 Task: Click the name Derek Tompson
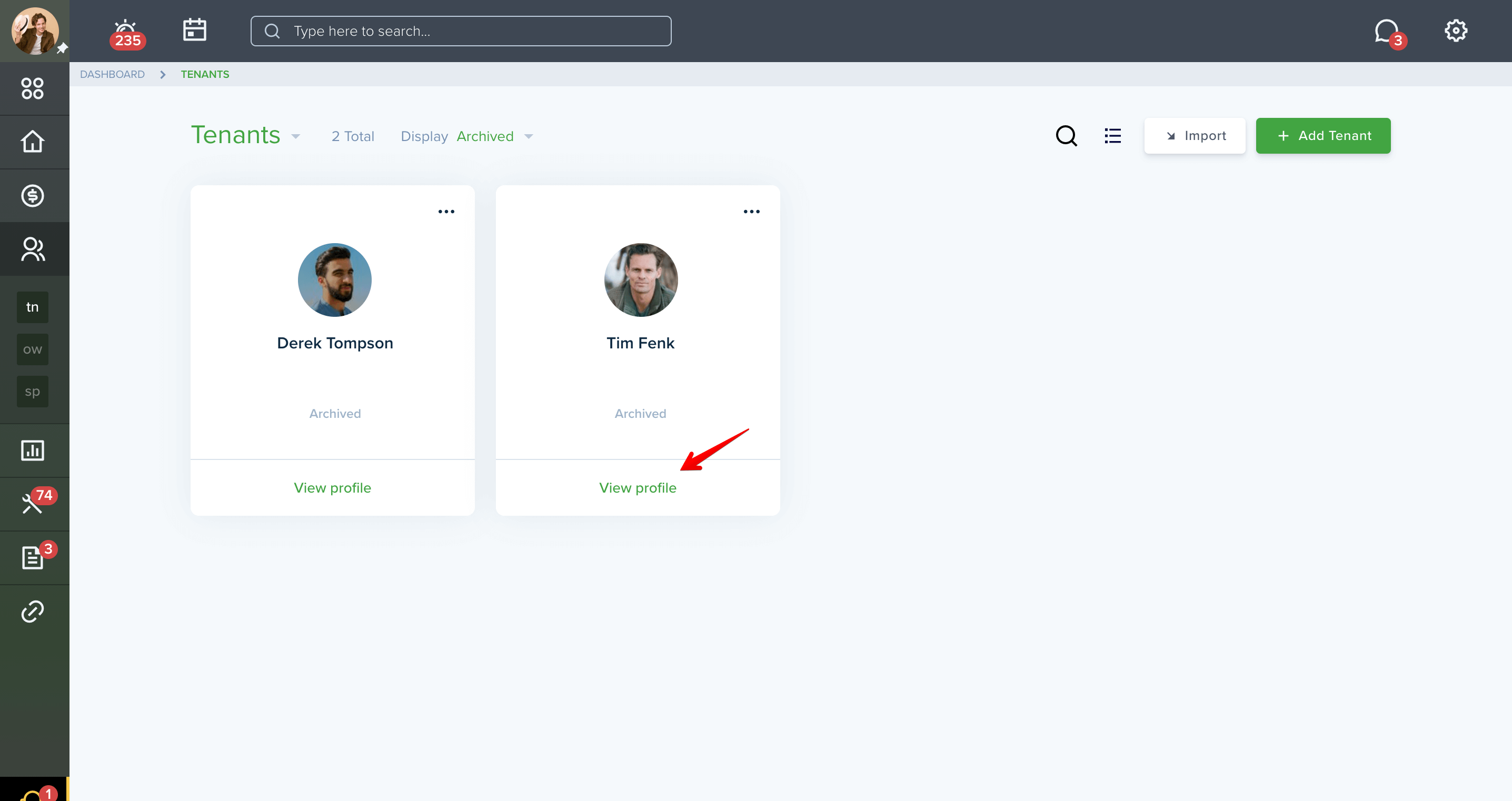[x=334, y=343]
